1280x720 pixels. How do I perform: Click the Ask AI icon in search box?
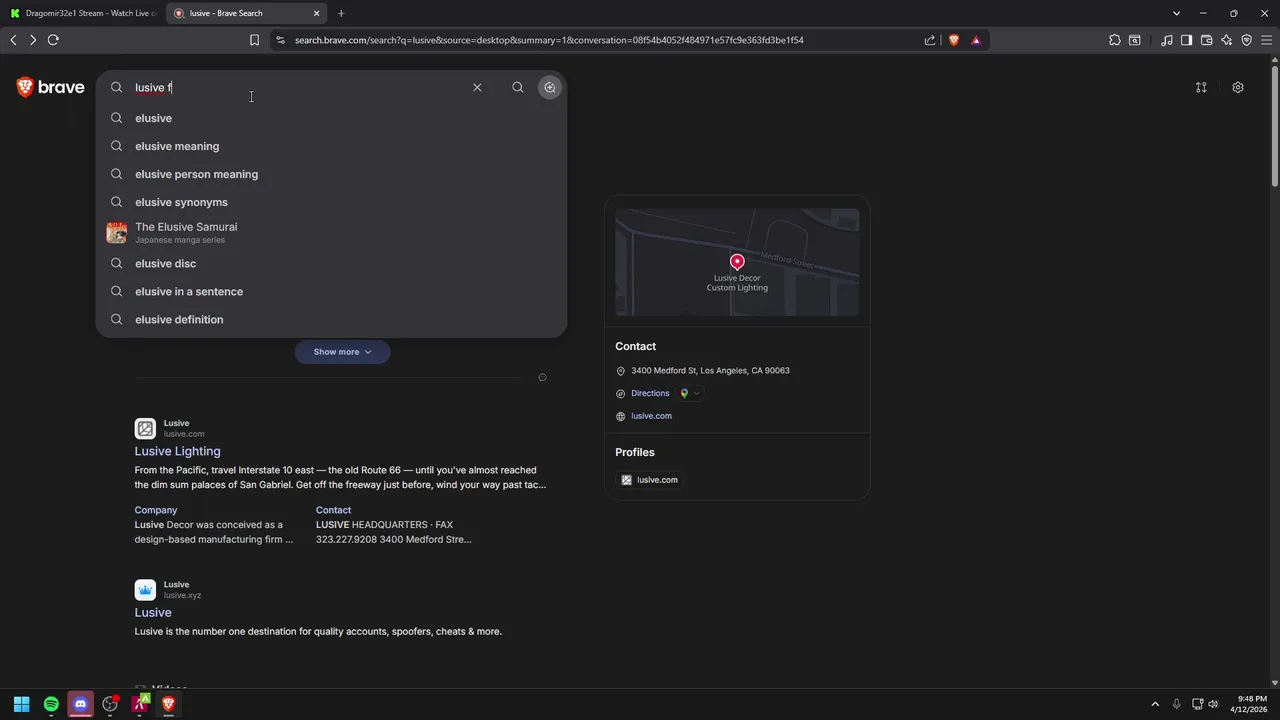[x=549, y=87]
